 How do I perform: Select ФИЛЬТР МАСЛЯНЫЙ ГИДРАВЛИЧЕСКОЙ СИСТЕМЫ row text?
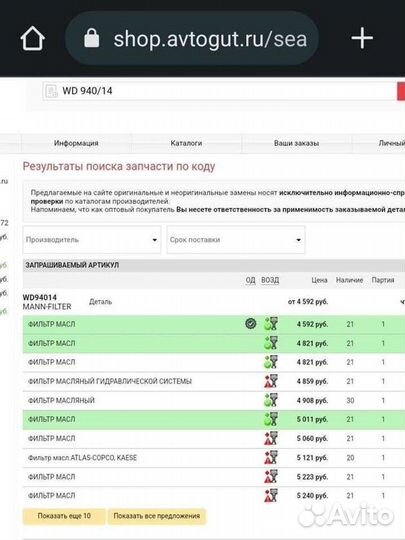(x=110, y=382)
